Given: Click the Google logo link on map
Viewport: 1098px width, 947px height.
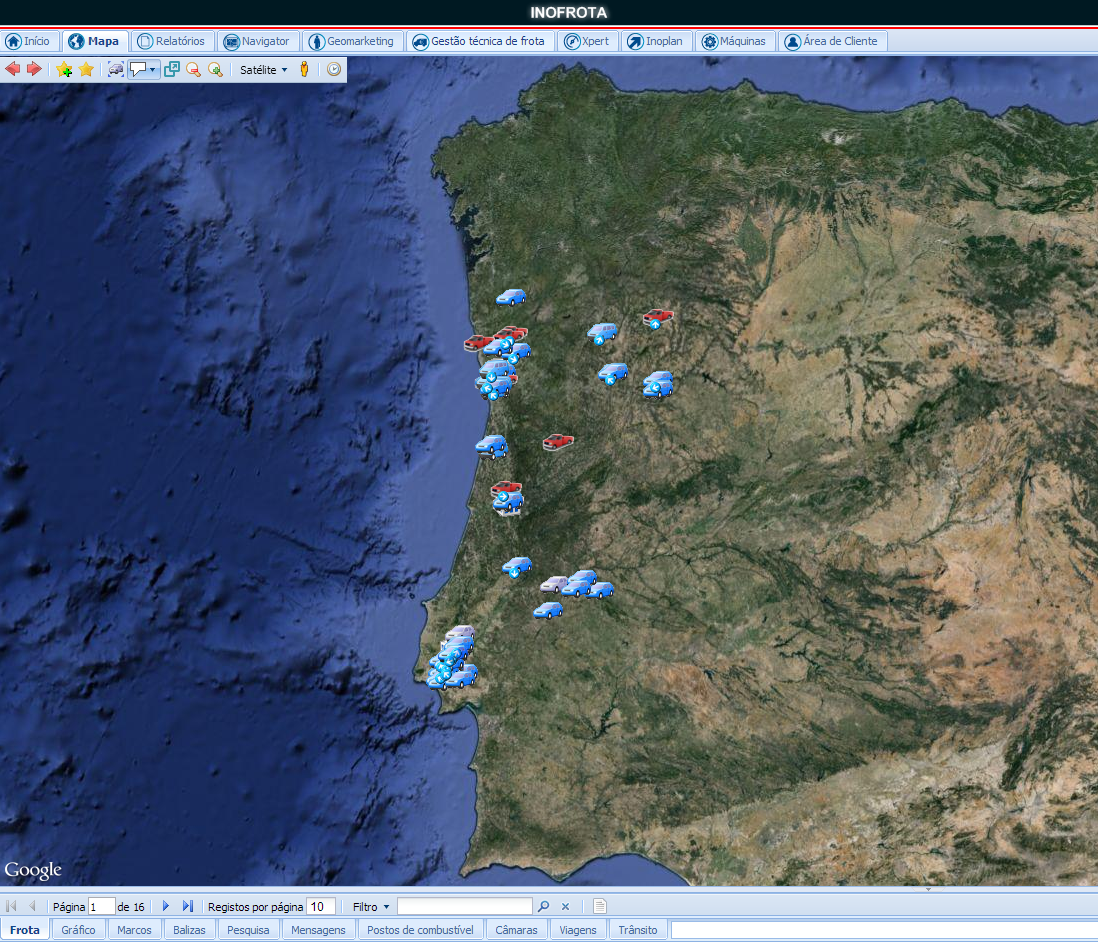Looking at the screenshot, I should [33, 871].
